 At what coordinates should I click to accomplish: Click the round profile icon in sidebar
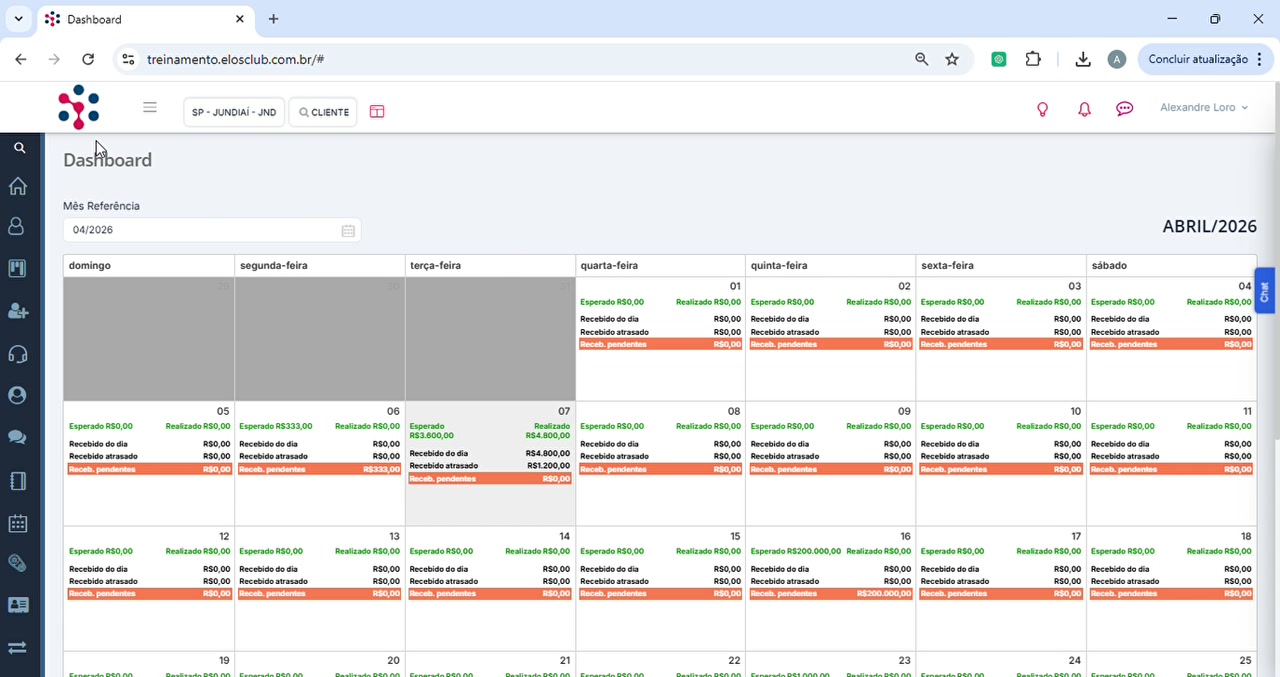pyautogui.click(x=17, y=395)
